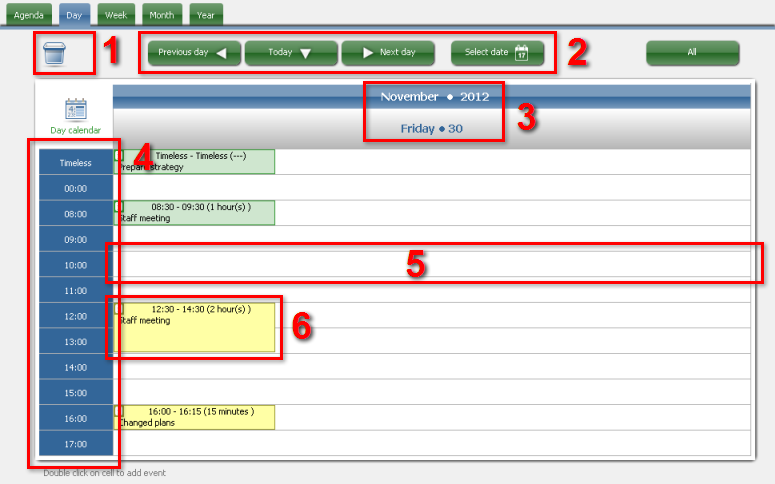Image resolution: width=775 pixels, height=484 pixels.
Task: Toggle the 12:30 Staff meeting checkbox
Action: coord(119,308)
